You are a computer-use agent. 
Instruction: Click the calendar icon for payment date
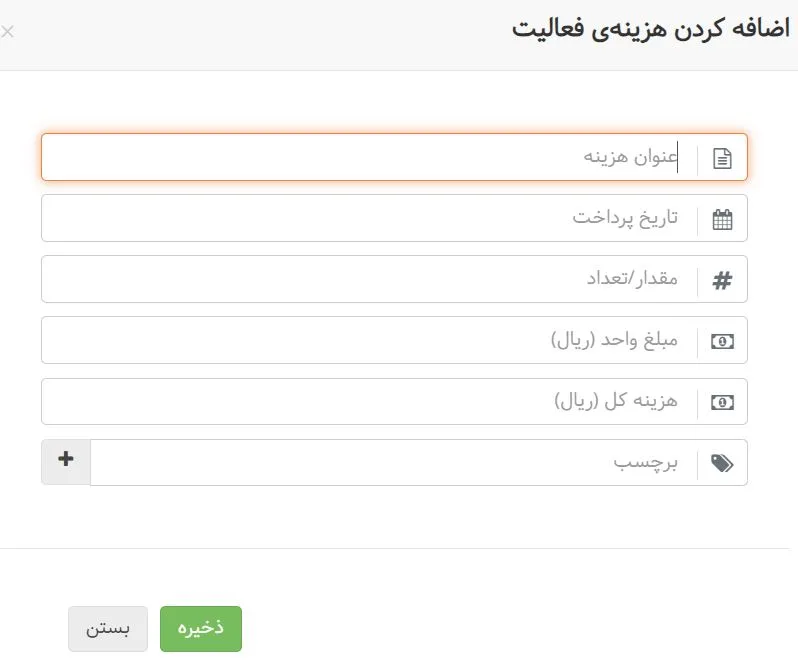tap(722, 219)
